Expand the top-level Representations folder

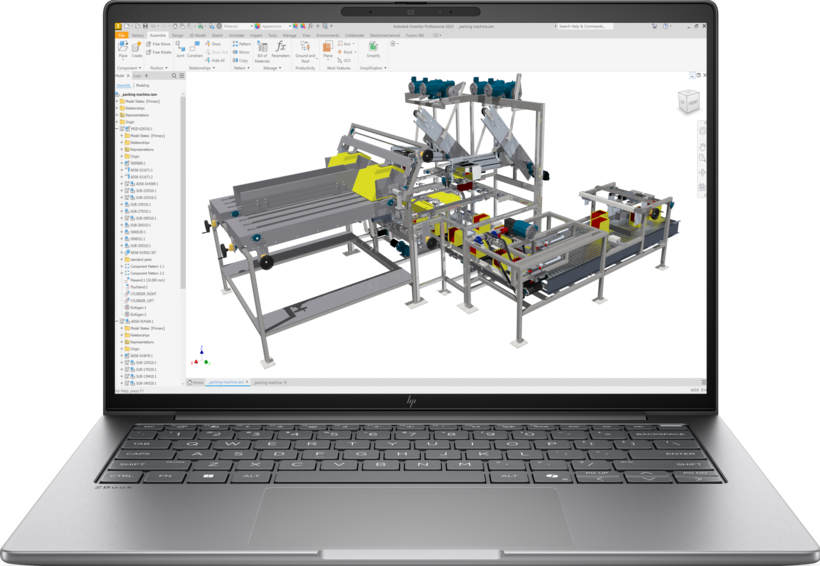117,115
